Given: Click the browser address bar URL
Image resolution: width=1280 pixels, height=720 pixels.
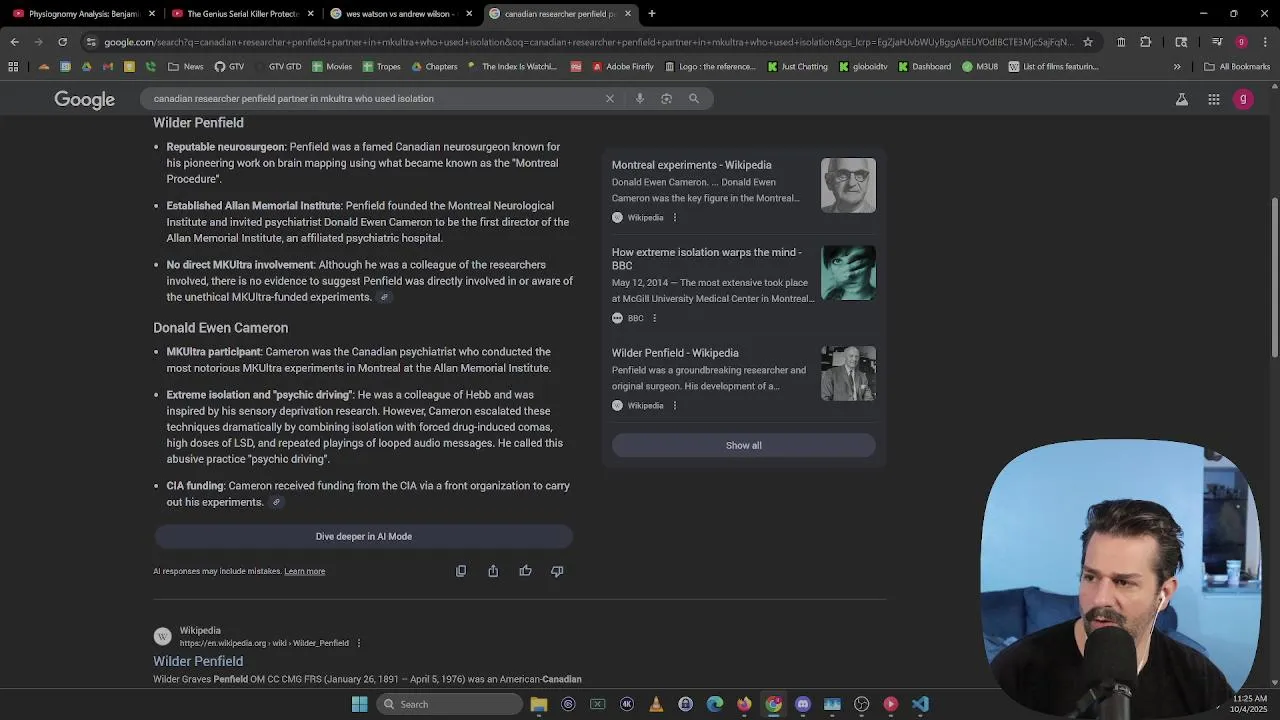Looking at the screenshot, I should point(588,42).
